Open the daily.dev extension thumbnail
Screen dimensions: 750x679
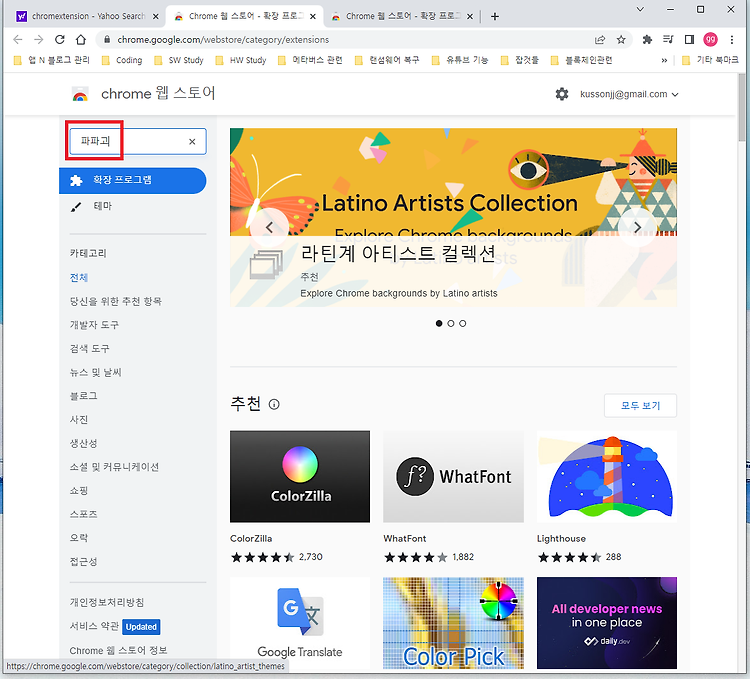[x=607, y=623]
